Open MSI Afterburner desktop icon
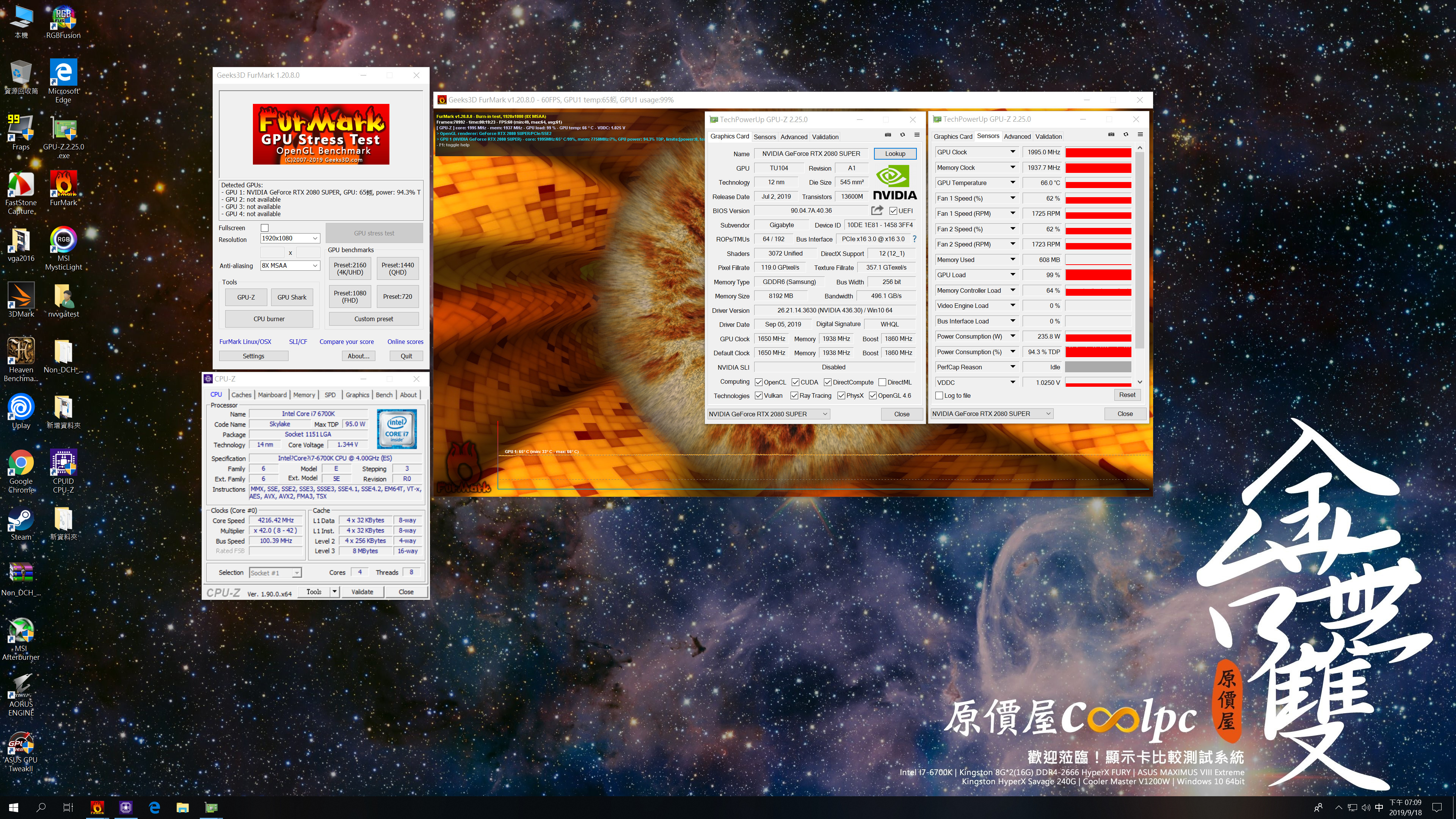 click(x=21, y=639)
